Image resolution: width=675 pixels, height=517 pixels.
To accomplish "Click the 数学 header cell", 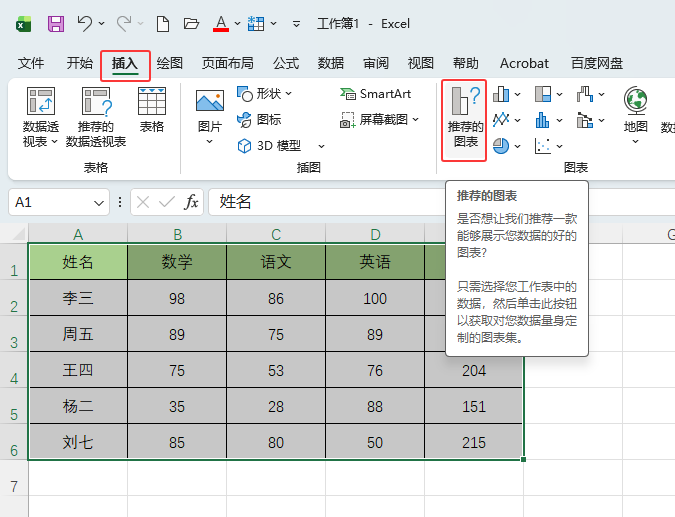I will coord(177,262).
